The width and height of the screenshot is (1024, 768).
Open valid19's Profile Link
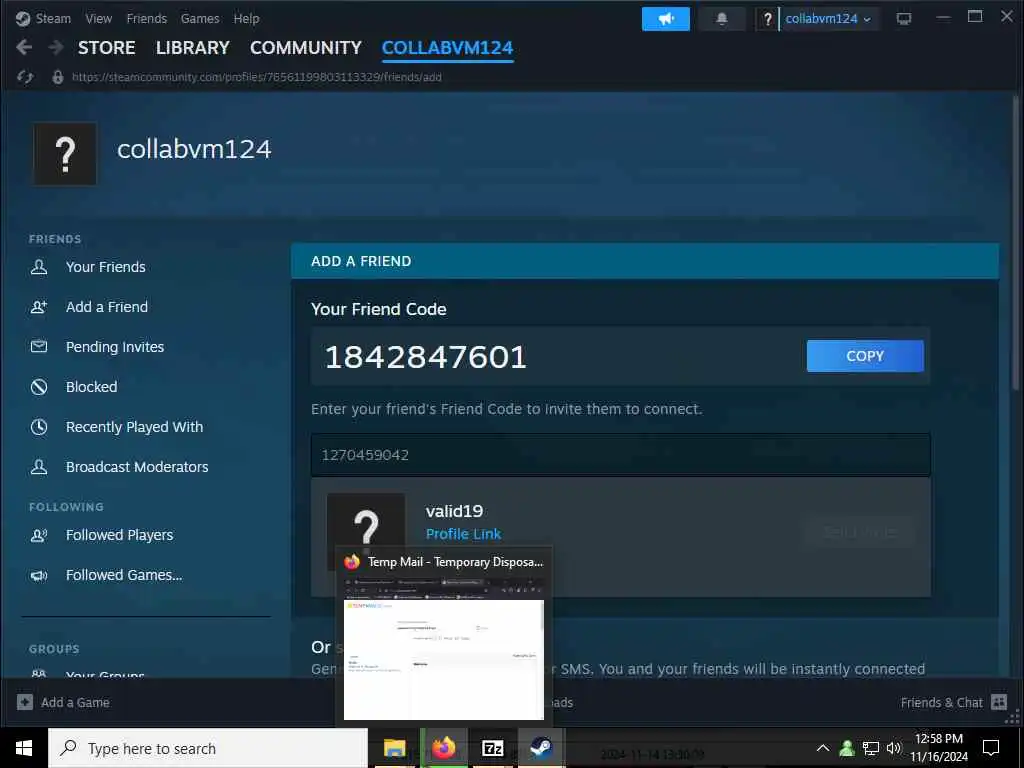(463, 534)
